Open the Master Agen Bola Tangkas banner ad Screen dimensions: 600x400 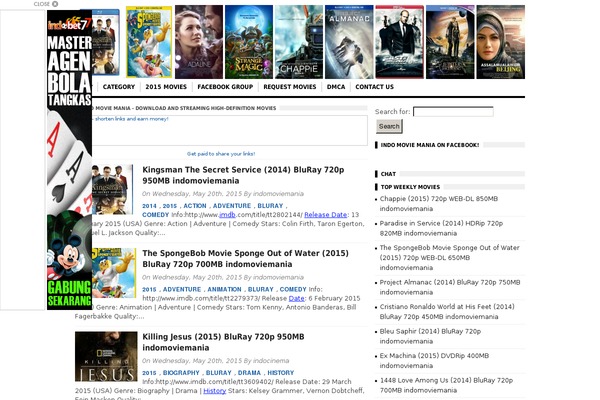click(69, 160)
